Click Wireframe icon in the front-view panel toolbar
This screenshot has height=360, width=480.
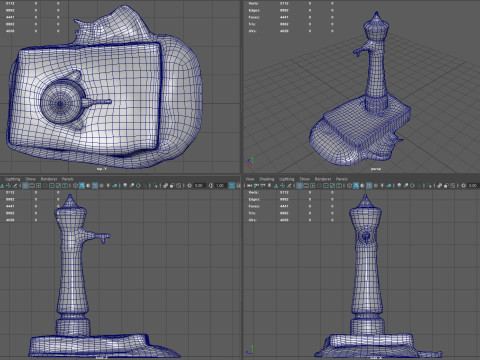click(x=349, y=185)
